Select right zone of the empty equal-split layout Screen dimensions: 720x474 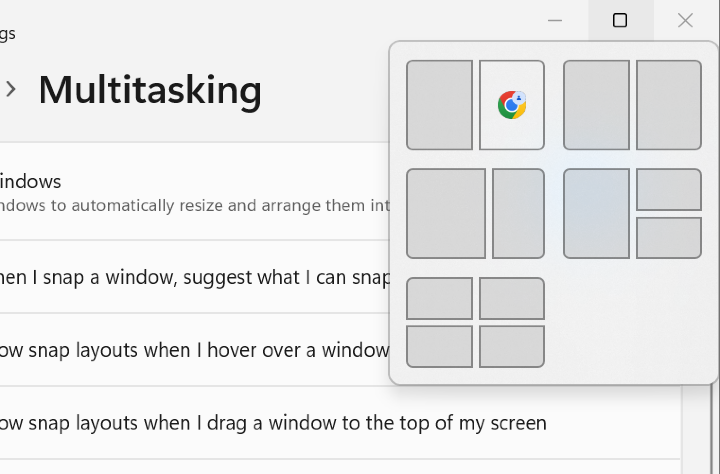pyautogui.click(x=669, y=105)
